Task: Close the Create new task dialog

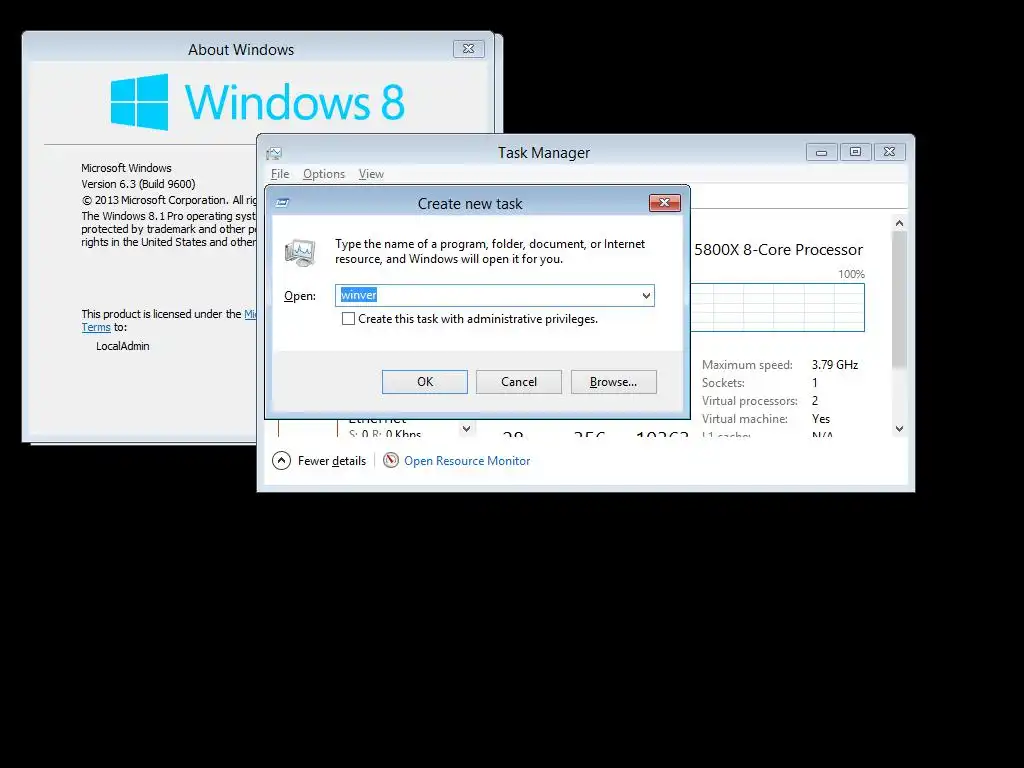Action: click(665, 202)
